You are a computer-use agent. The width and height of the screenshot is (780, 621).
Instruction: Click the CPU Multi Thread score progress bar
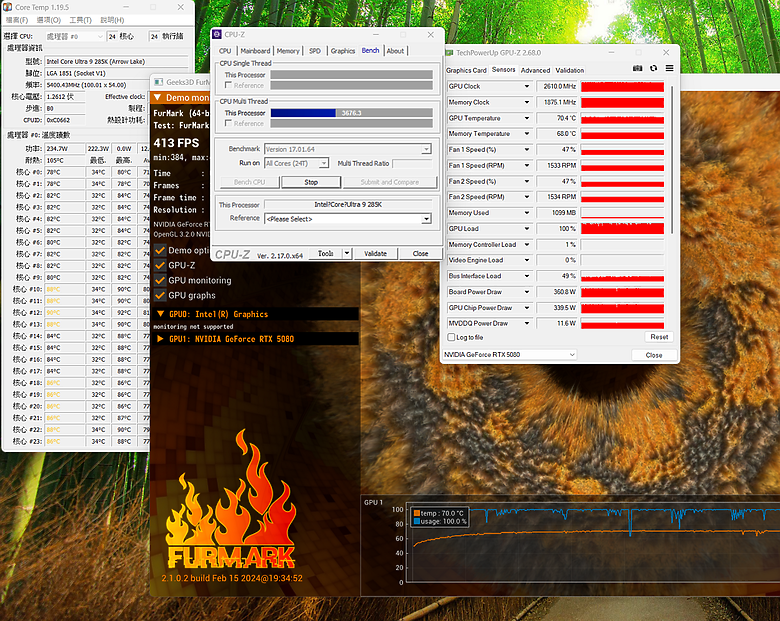click(x=352, y=113)
